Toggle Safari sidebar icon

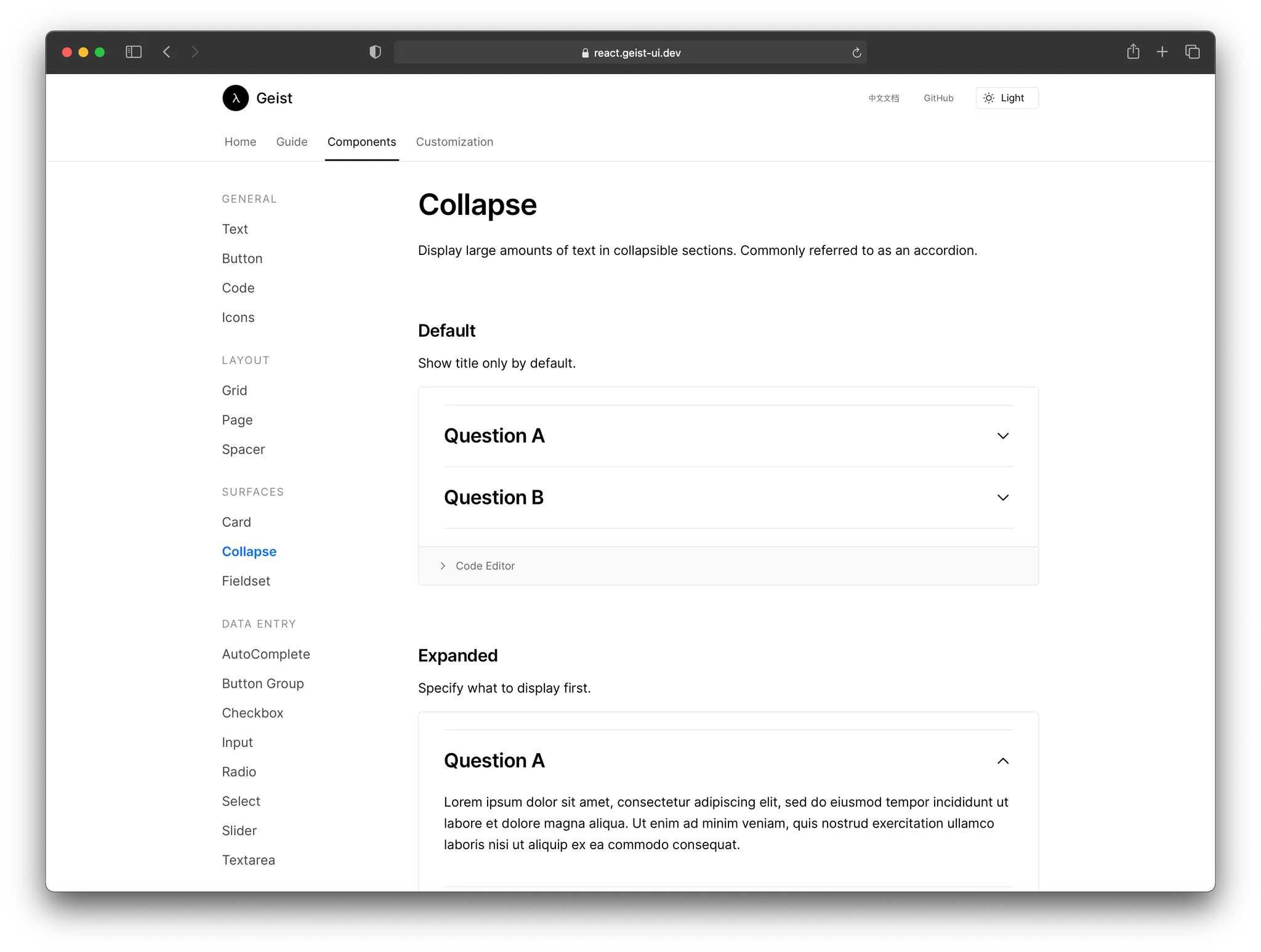pos(134,52)
